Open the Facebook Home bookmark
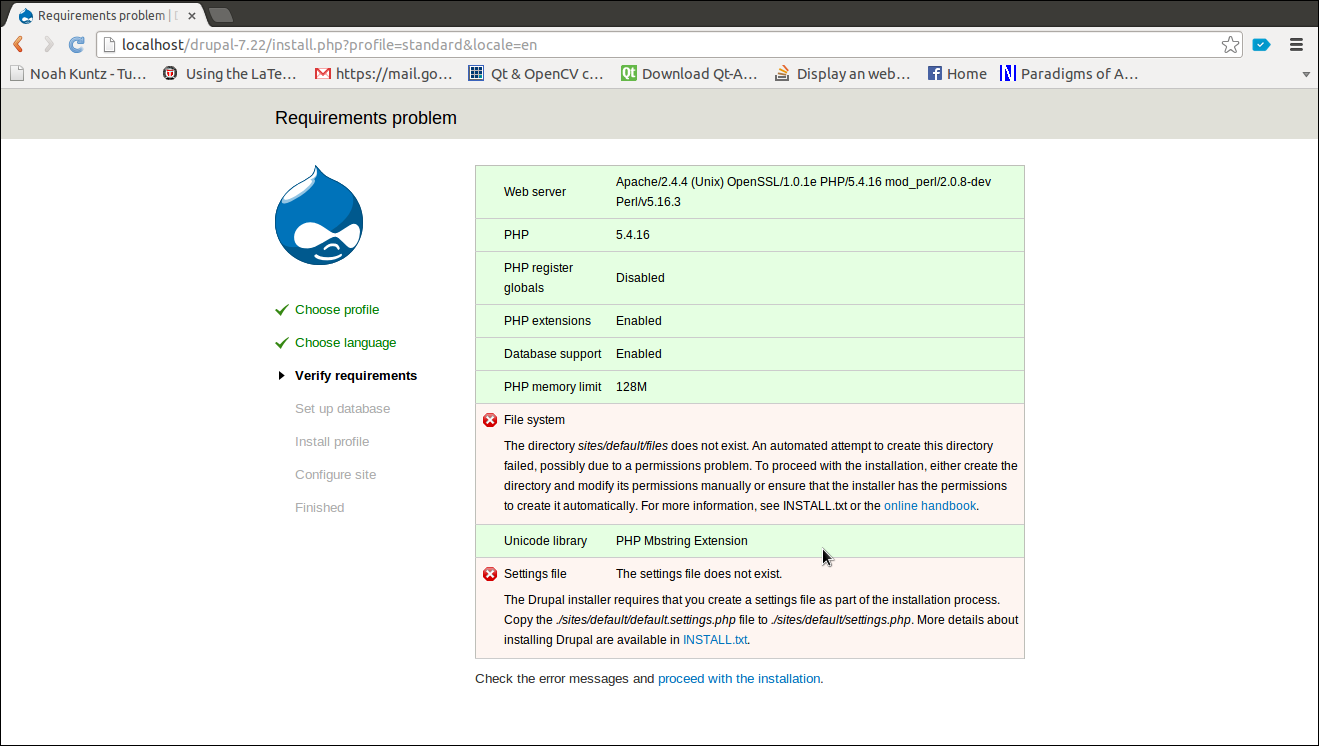 (957, 73)
